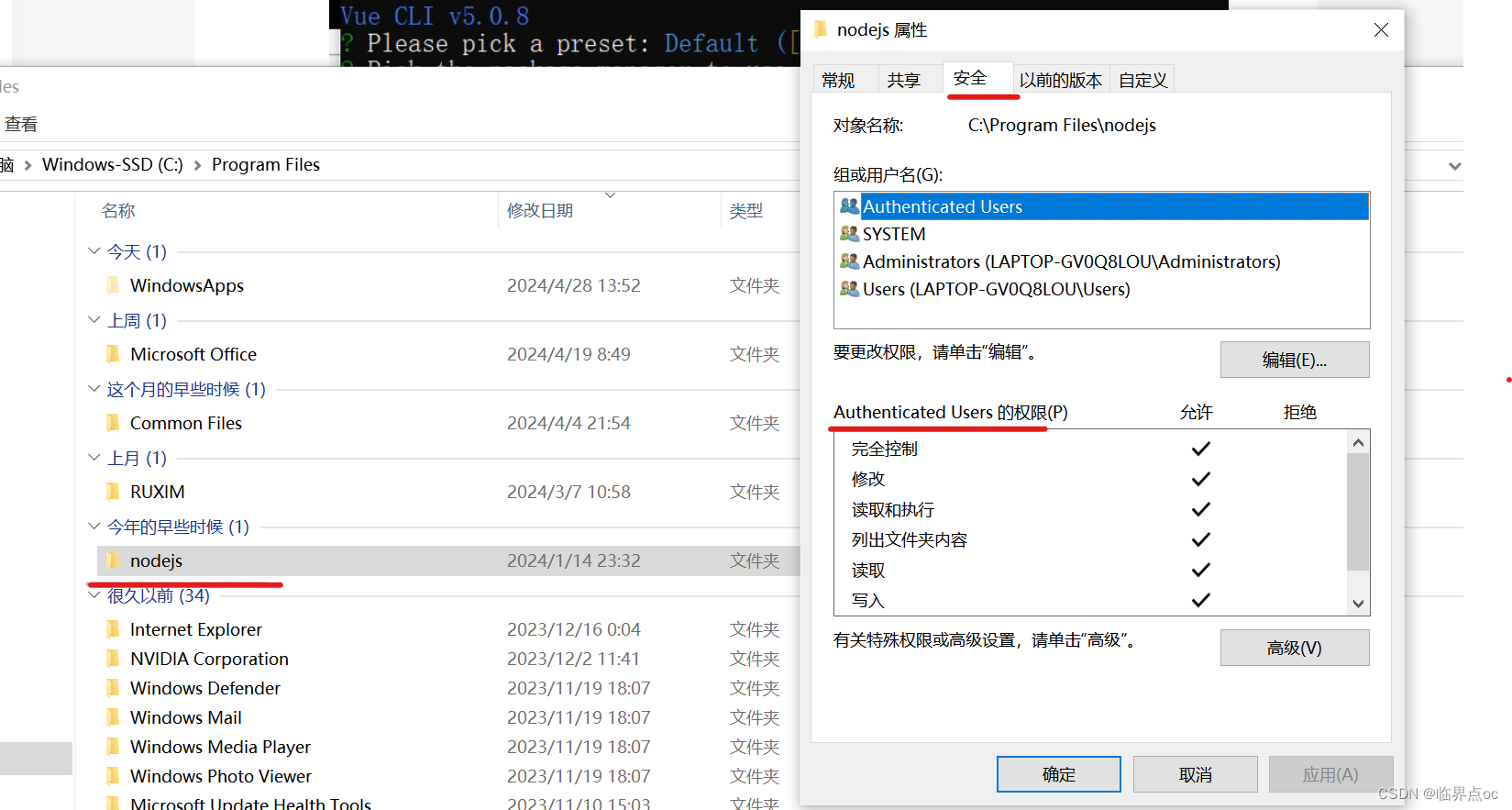Collapse the 上周 (1) group
The height and width of the screenshot is (810, 1512).
coord(94,320)
